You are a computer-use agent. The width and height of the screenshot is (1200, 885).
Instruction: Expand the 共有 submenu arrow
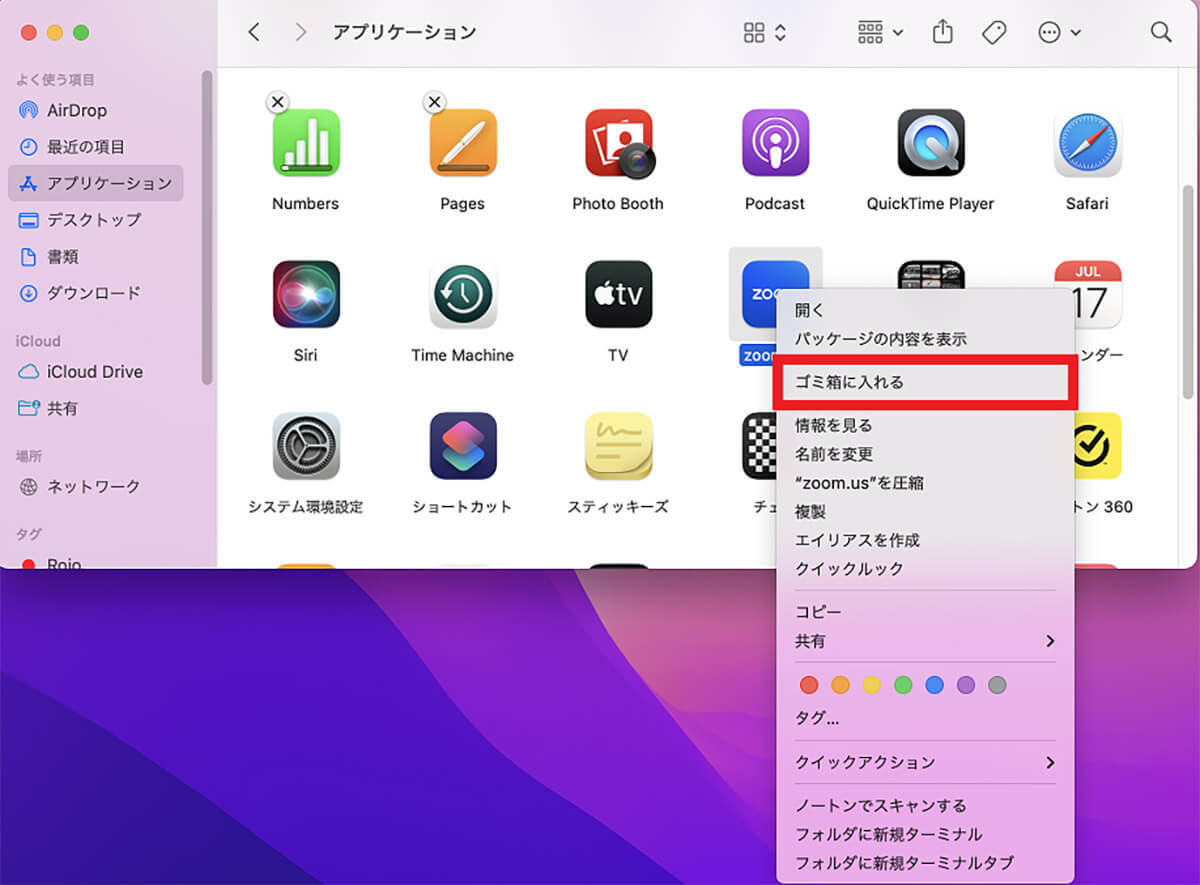(1050, 641)
